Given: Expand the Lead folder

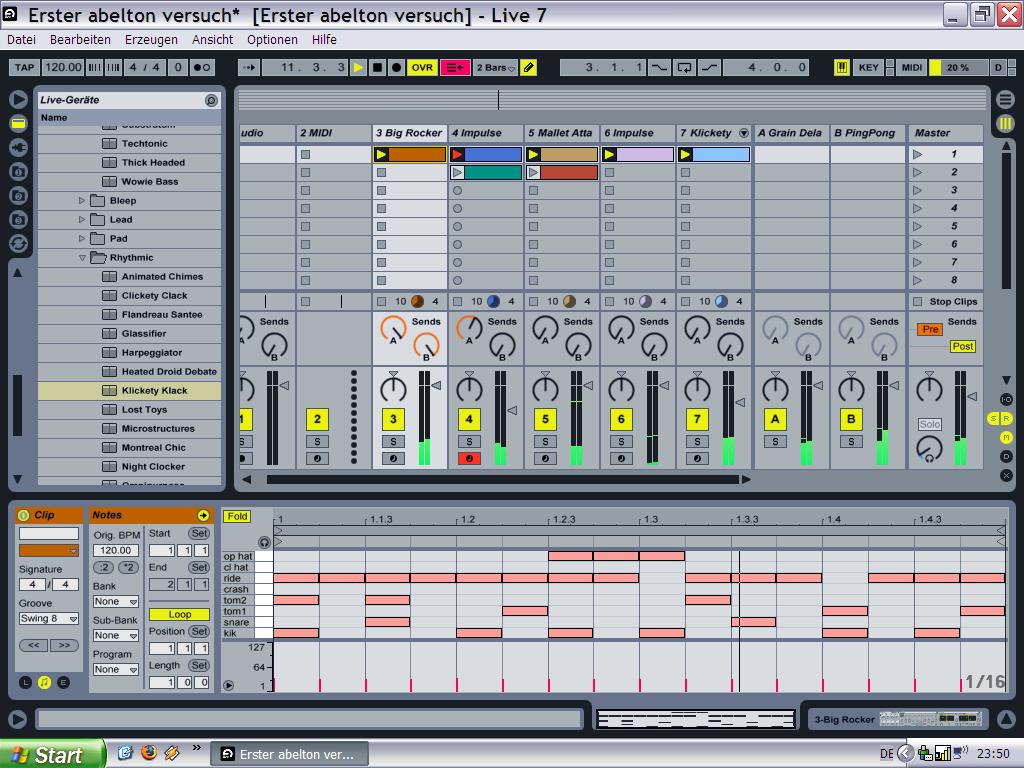Looking at the screenshot, I should 82,219.
